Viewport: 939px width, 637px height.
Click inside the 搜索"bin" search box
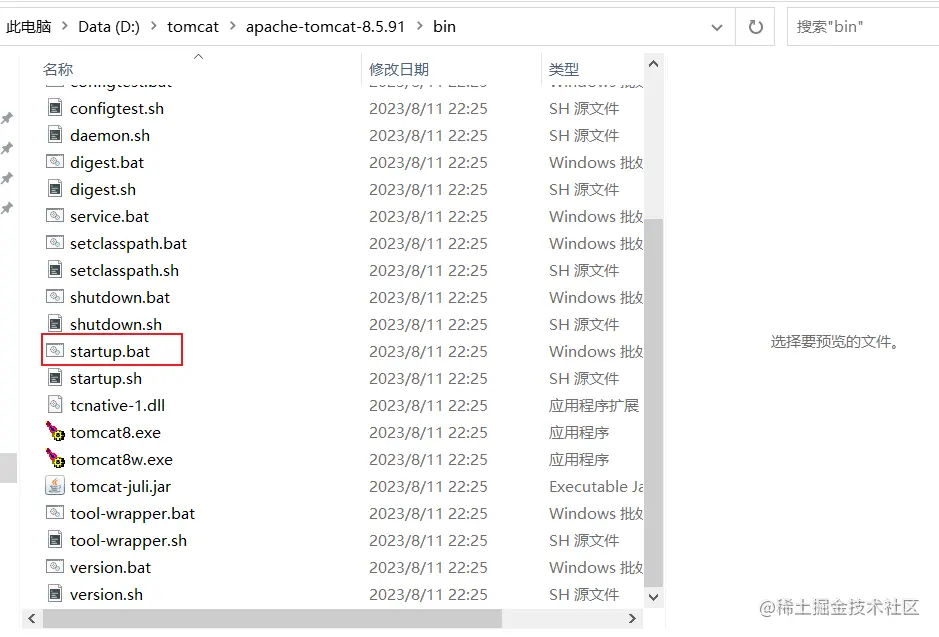click(x=860, y=27)
